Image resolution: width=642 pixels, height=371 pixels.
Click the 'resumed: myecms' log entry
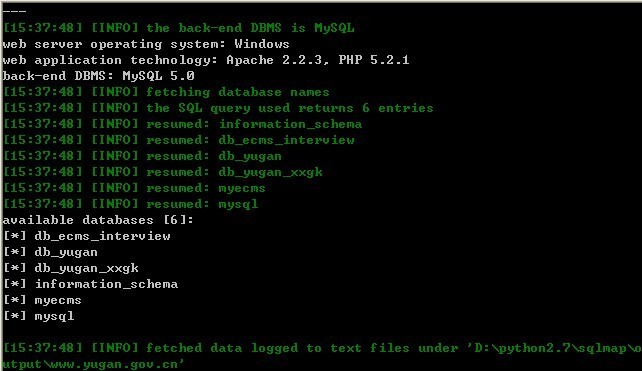tap(134, 188)
